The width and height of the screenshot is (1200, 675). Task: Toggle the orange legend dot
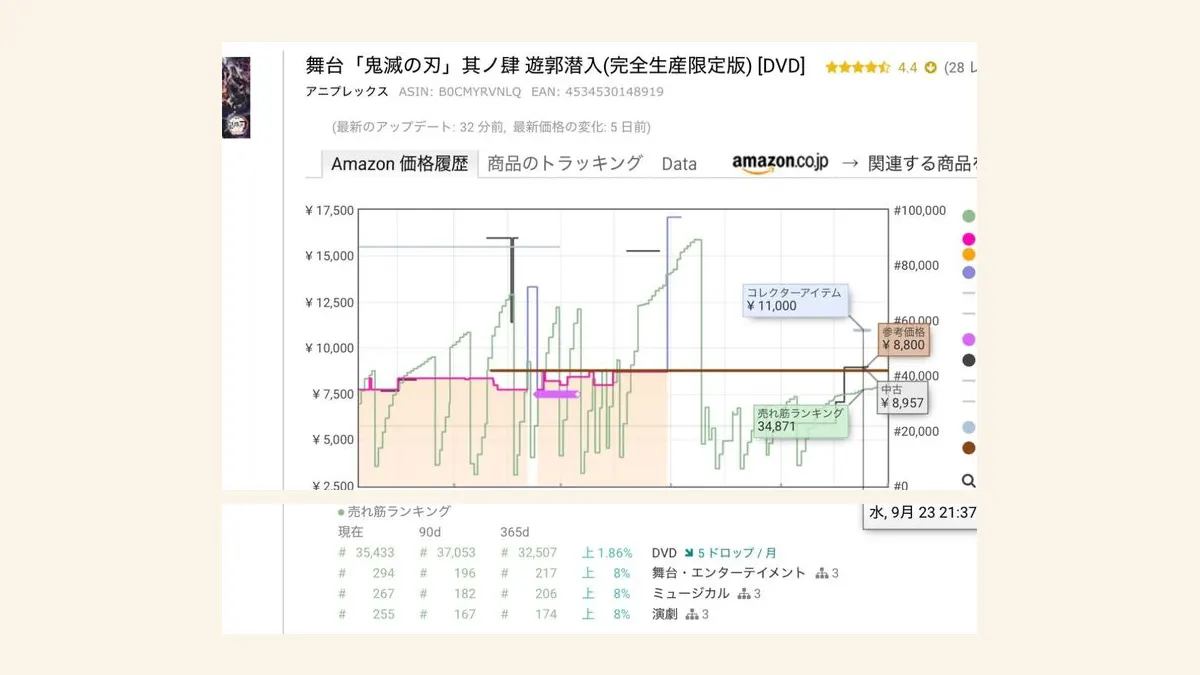968,255
